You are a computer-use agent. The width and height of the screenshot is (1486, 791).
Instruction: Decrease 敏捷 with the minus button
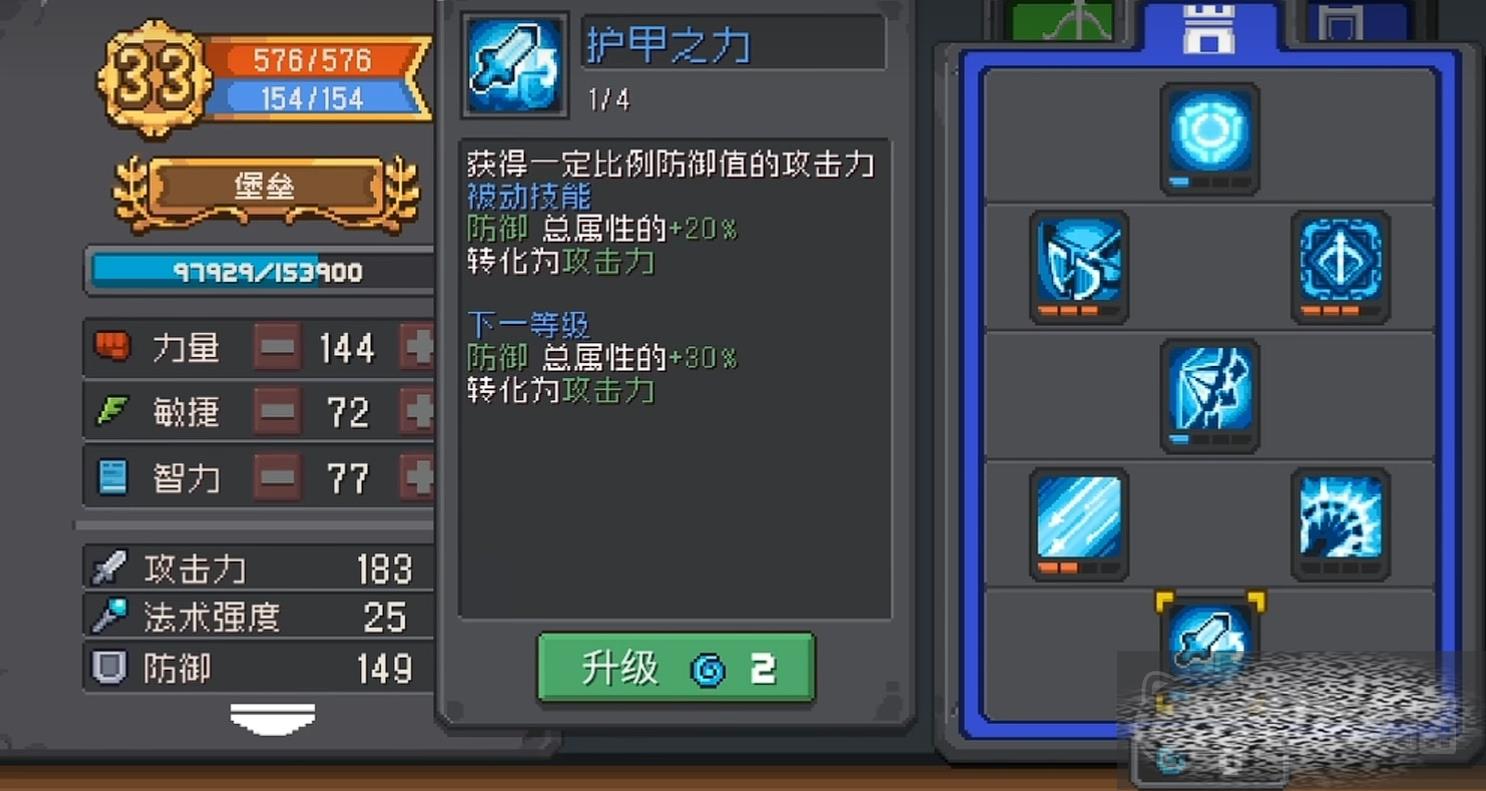pyautogui.click(x=277, y=412)
